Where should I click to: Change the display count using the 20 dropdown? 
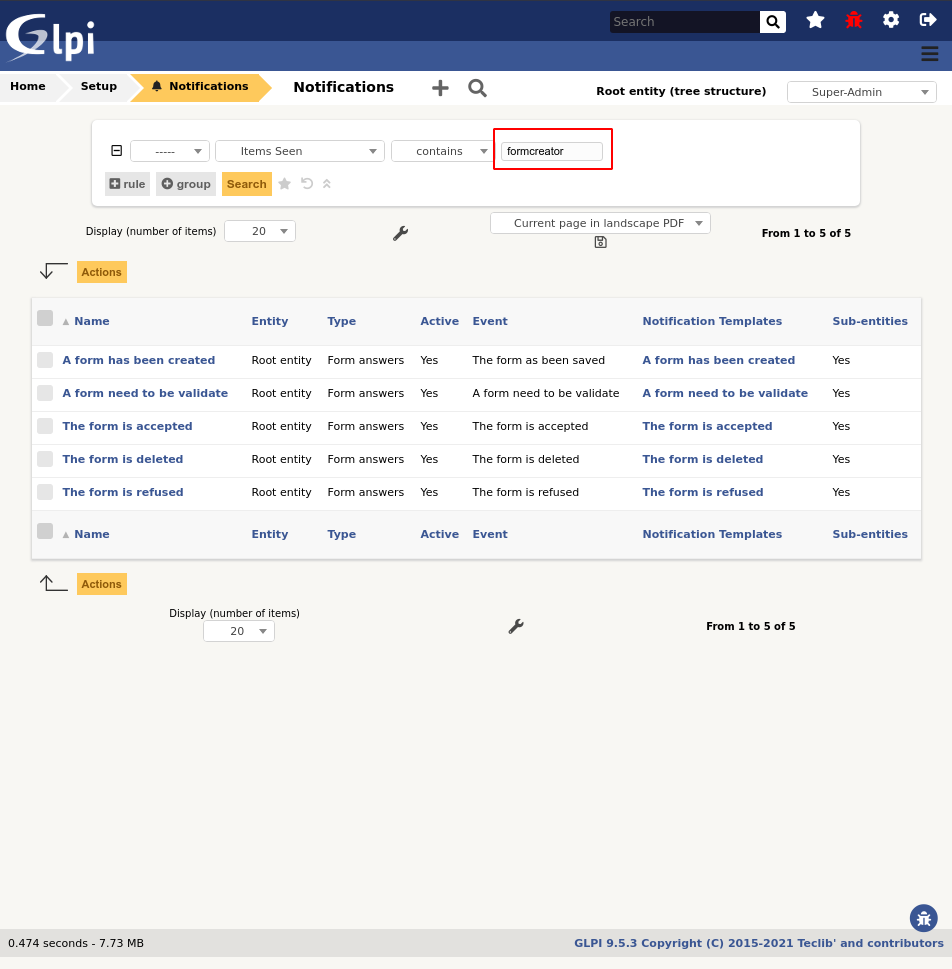pos(259,231)
